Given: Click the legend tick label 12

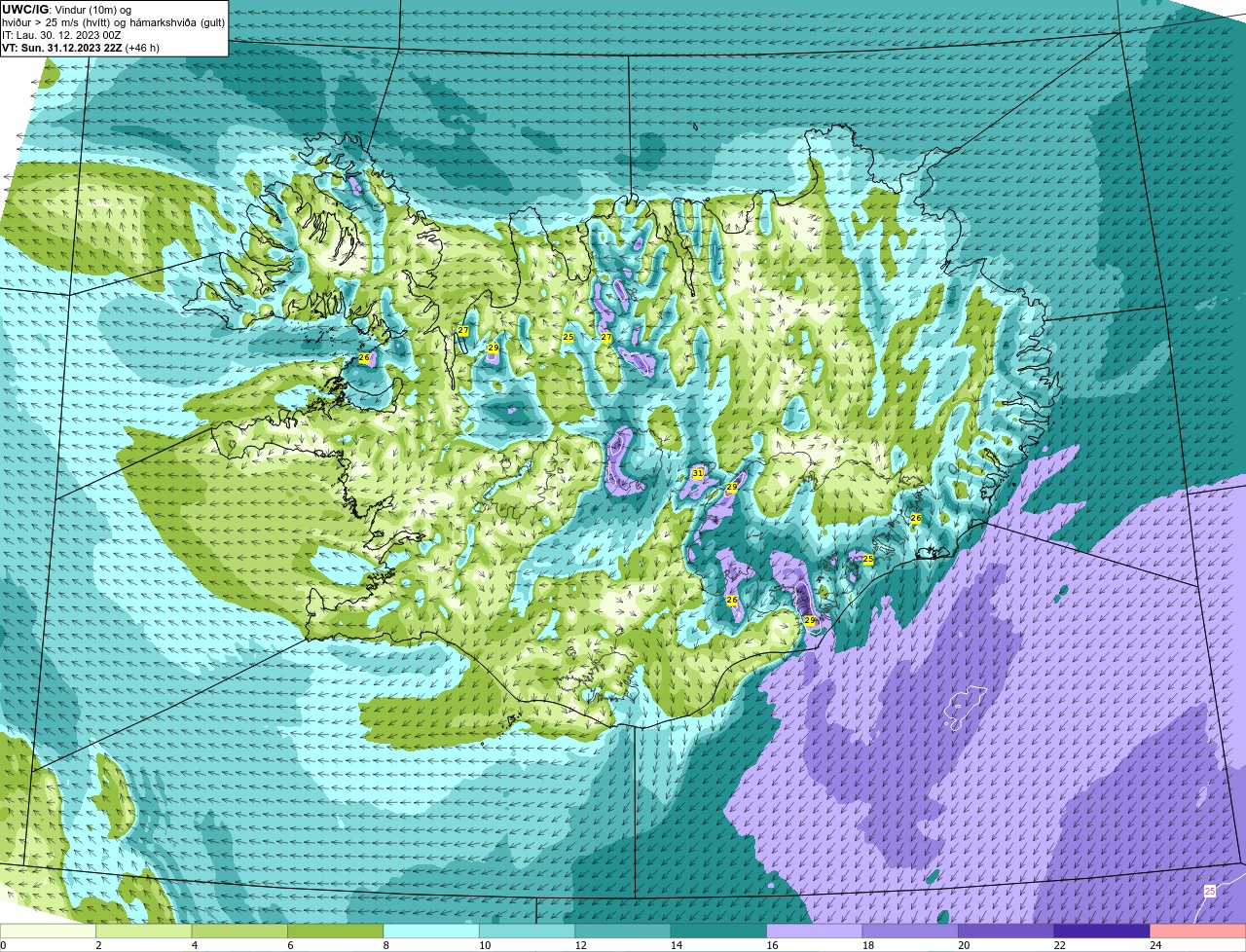Looking at the screenshot, I should click(580, 945).
